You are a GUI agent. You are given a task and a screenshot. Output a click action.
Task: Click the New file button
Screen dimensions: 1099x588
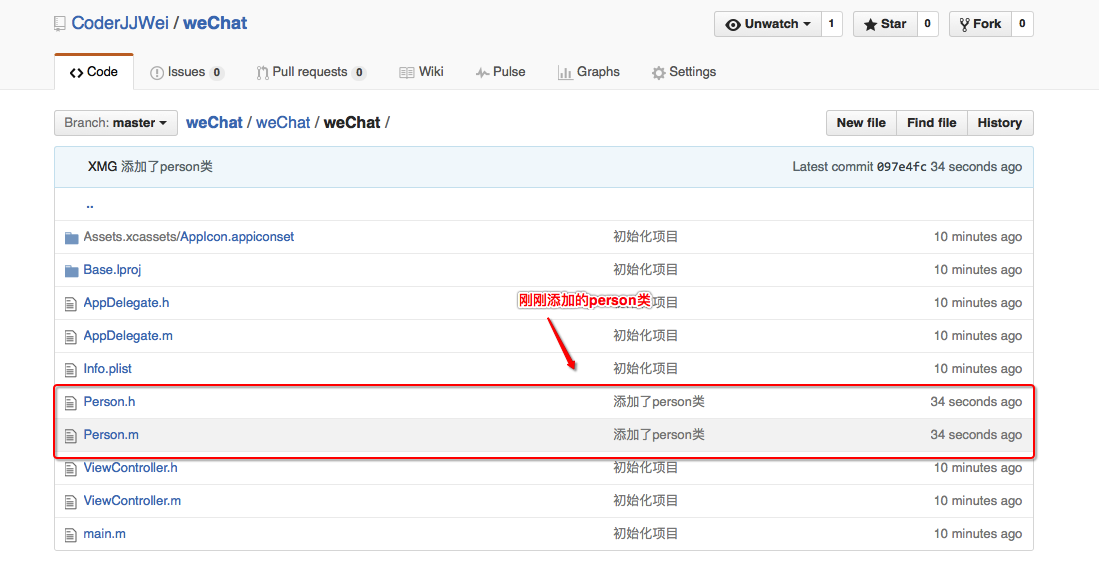pos(861,123)
